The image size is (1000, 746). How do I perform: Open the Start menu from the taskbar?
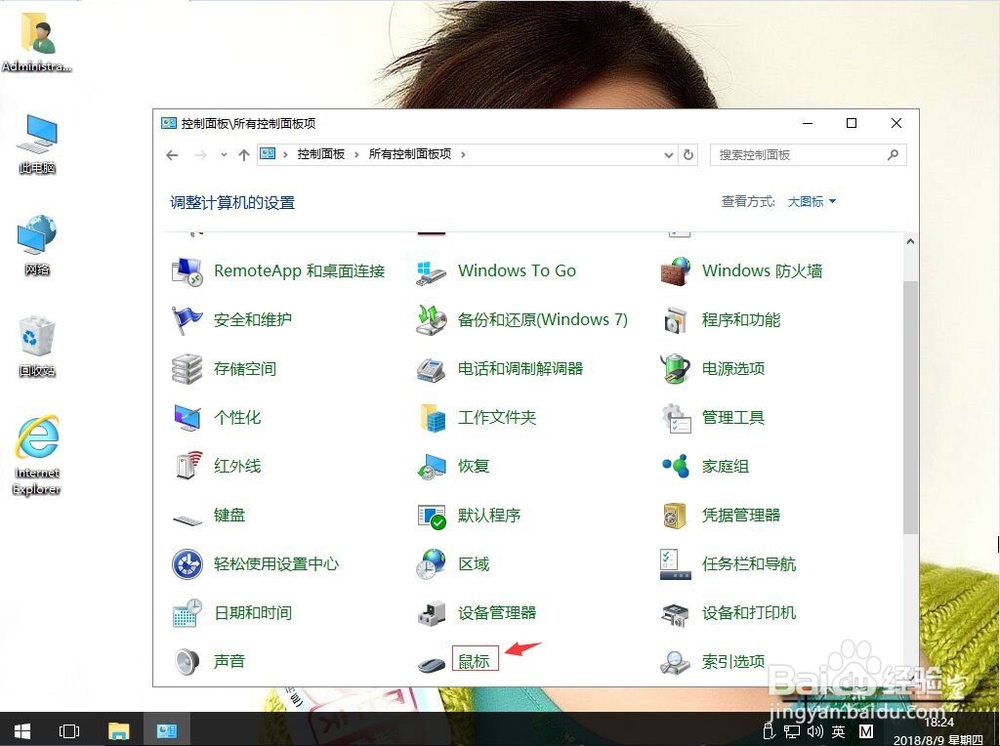20,730
